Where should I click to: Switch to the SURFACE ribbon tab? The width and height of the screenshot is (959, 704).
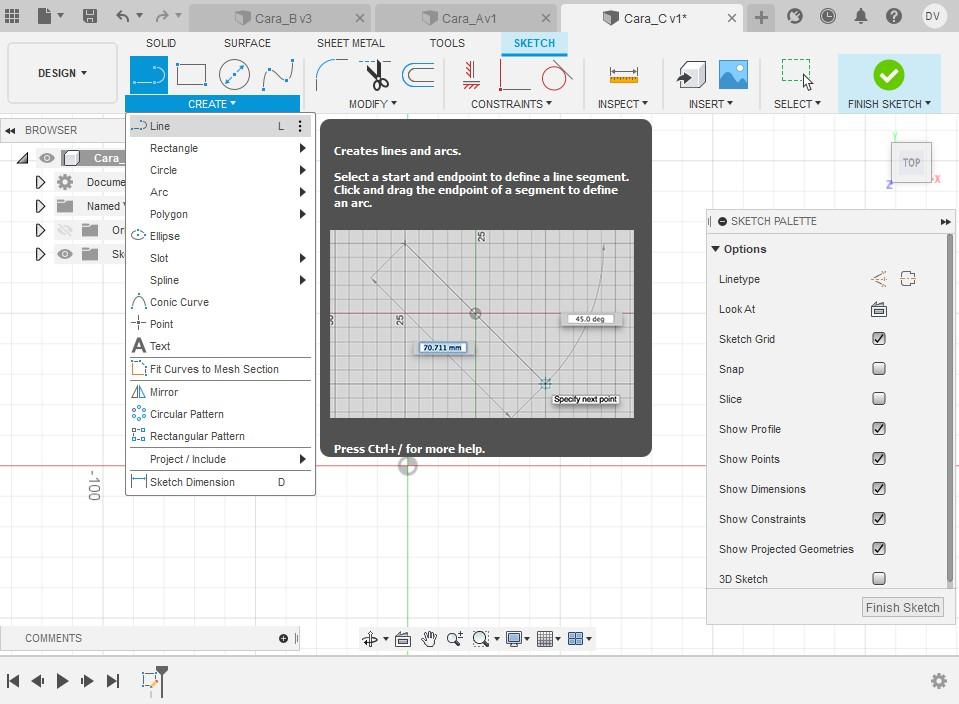click(247, 43)
